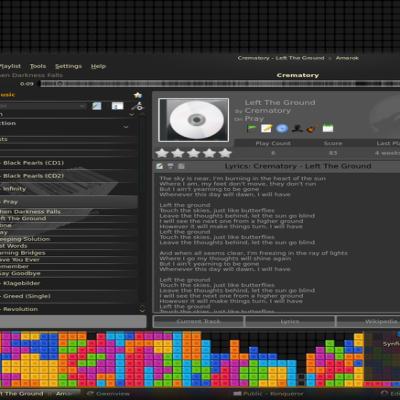Click the seek slider knob near 0:09

pos(60,83)
